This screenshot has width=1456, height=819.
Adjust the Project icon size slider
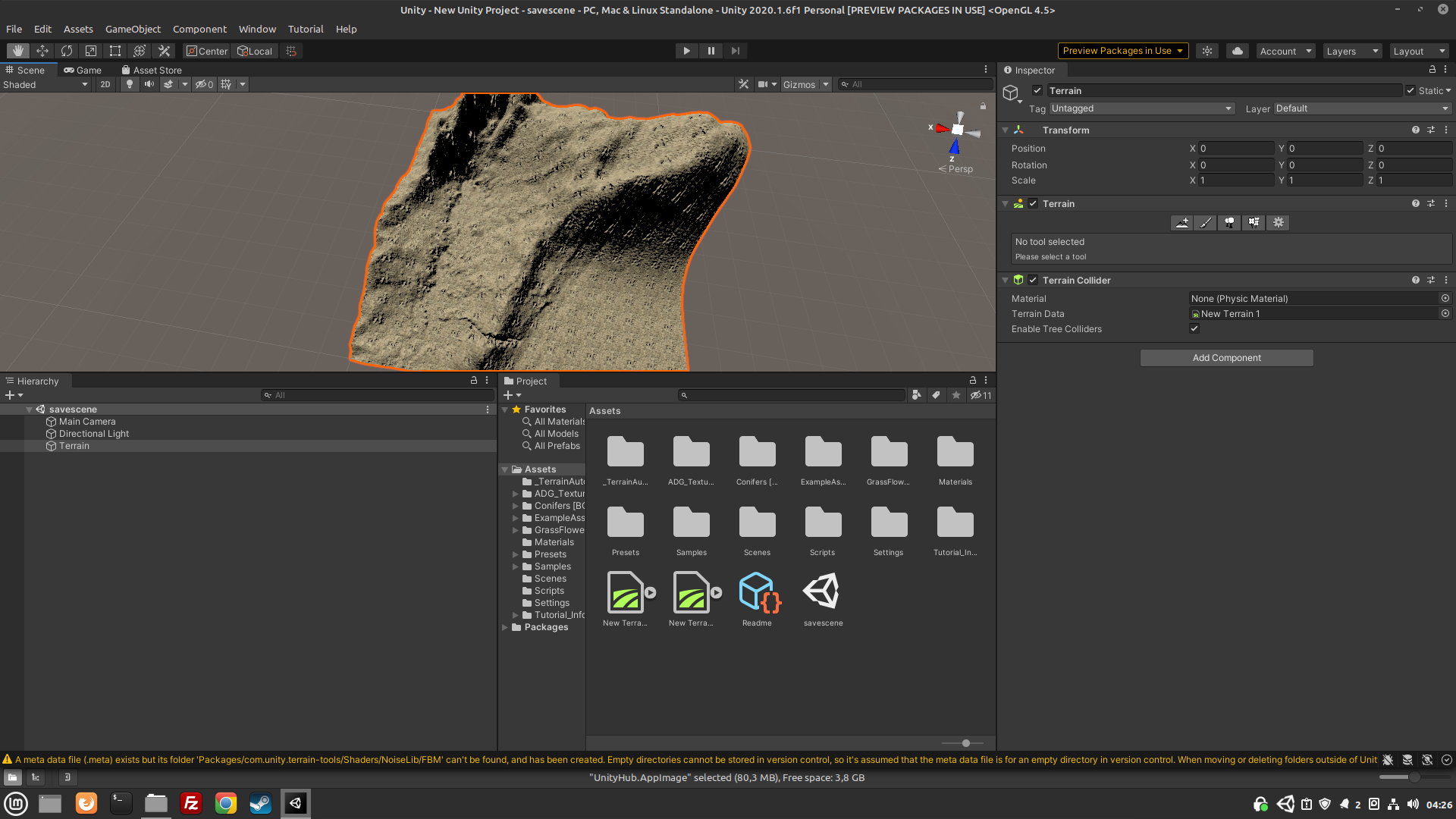coord(963,743)
